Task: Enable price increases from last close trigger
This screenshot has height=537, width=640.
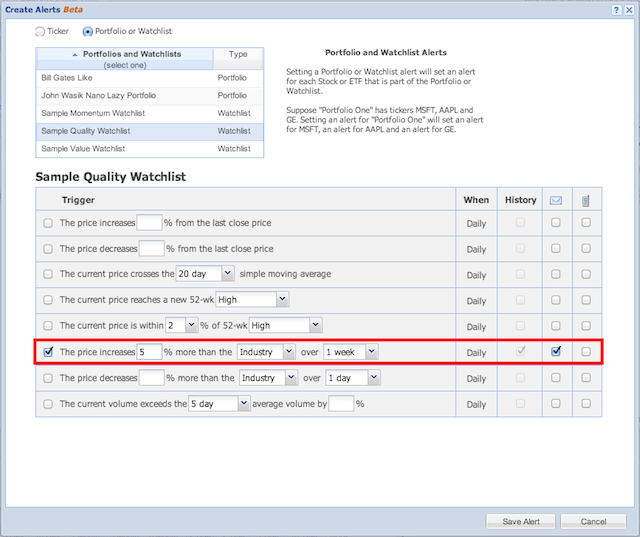Action: [x=48, y=223]
